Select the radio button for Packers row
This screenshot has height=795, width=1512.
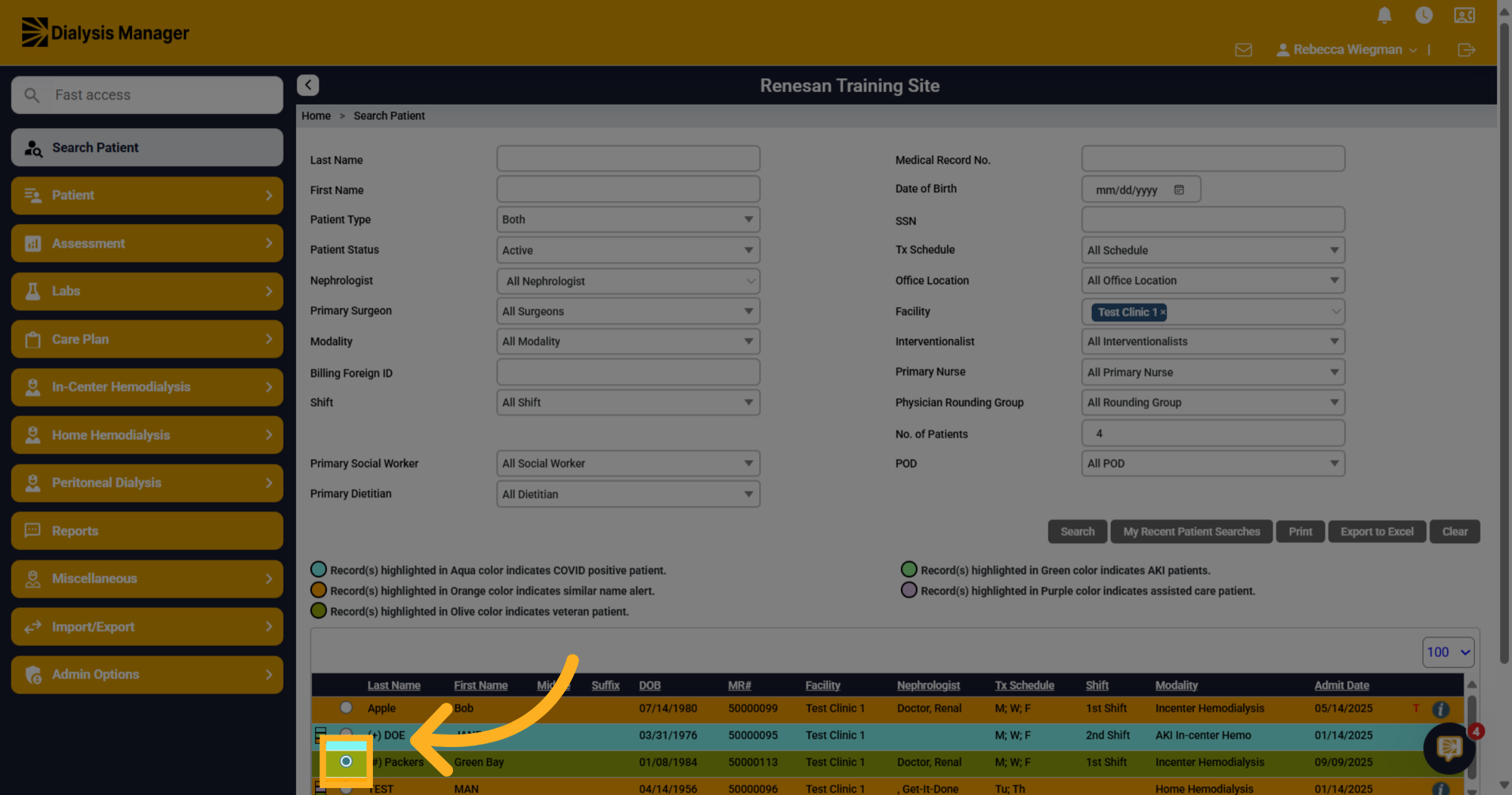346,762
